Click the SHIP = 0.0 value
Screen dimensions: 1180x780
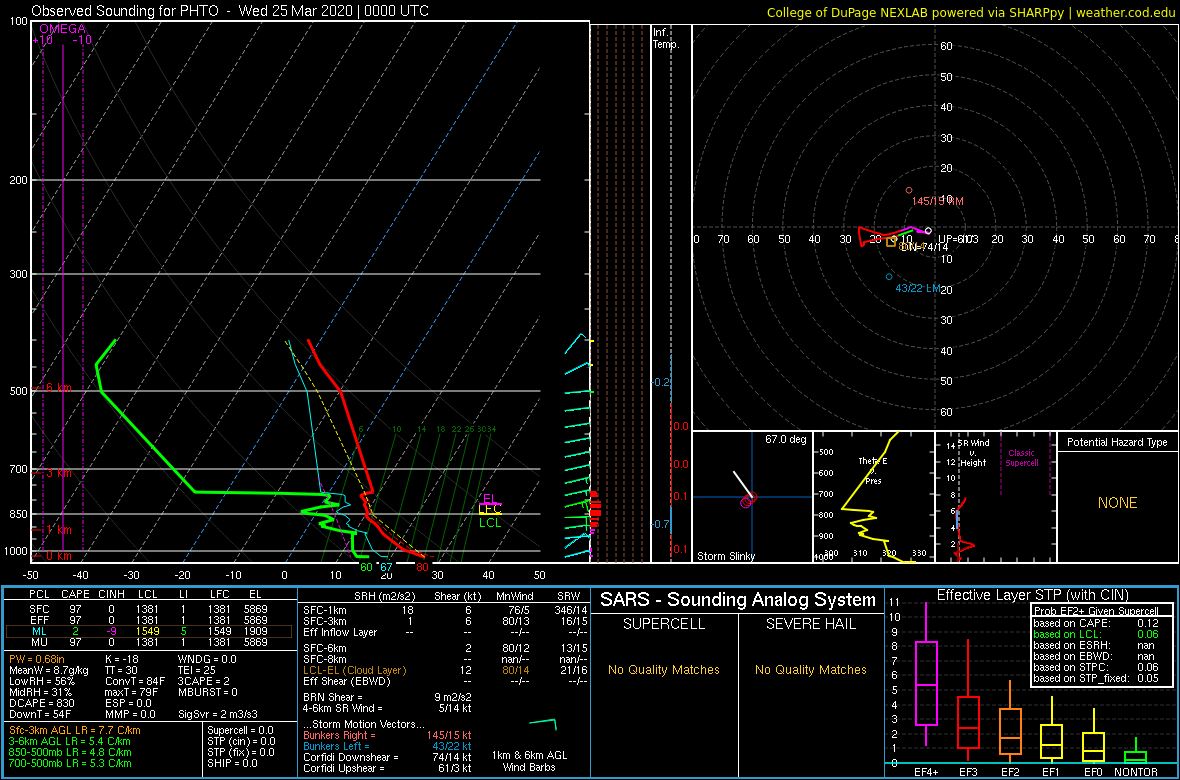click(233, 763)
